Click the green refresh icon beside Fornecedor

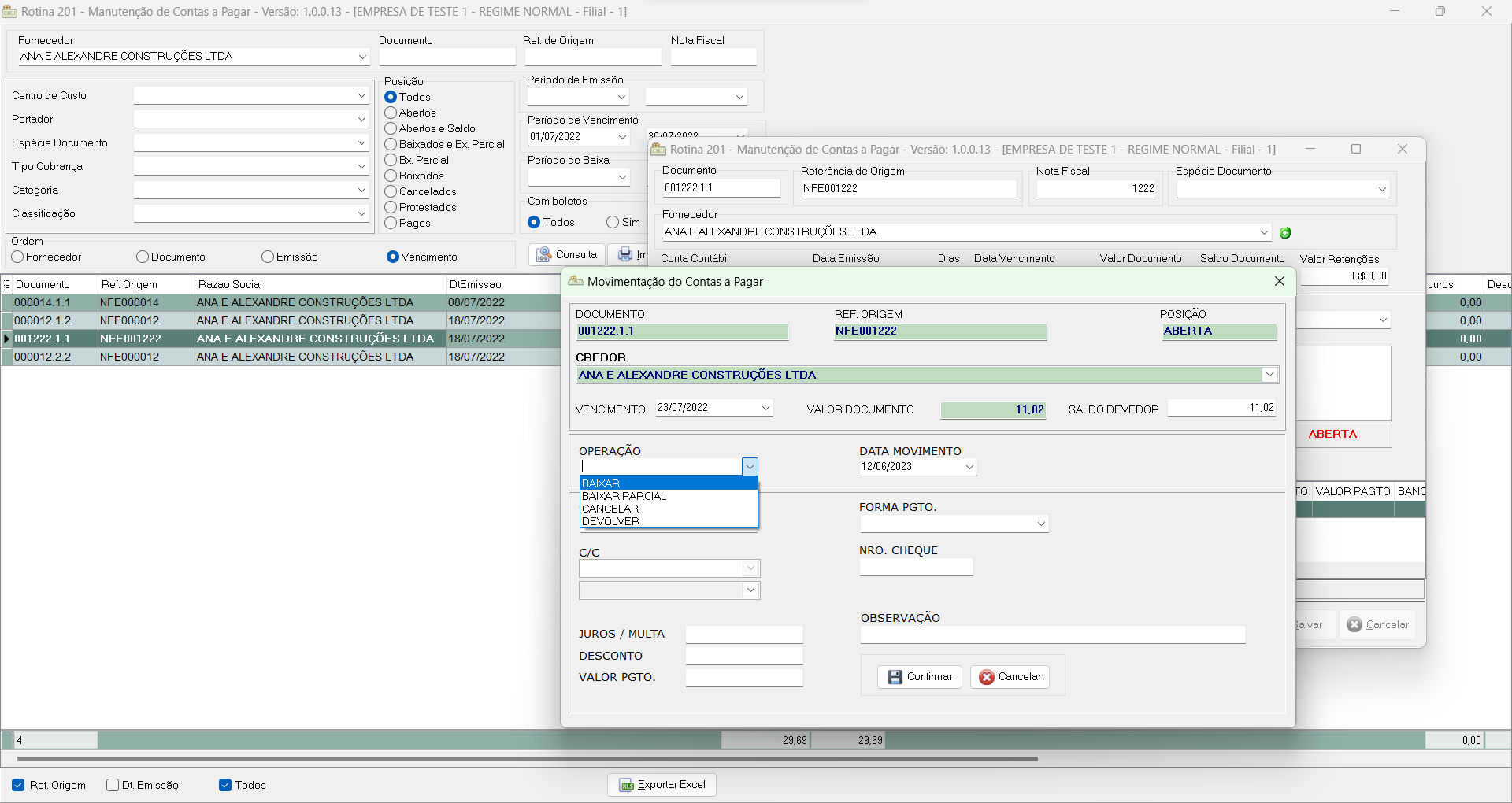pos(1285,232)
